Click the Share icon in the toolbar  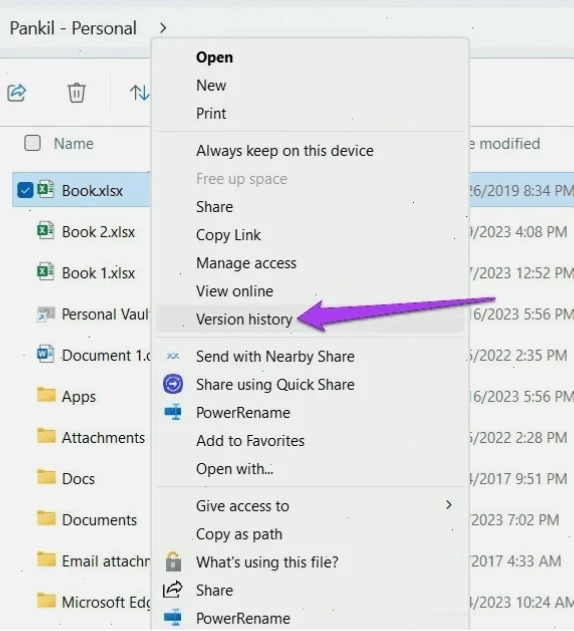17,93
